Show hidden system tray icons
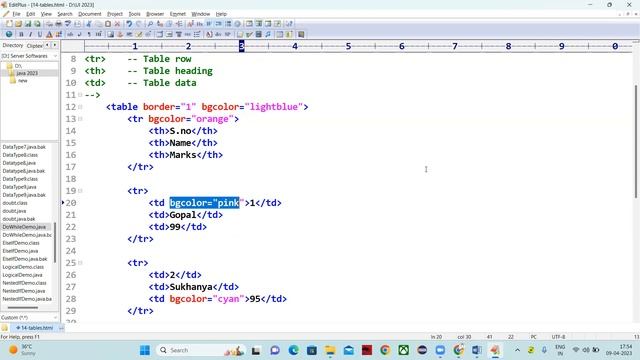This screenshot has height=360, width=640. (517, 350)
